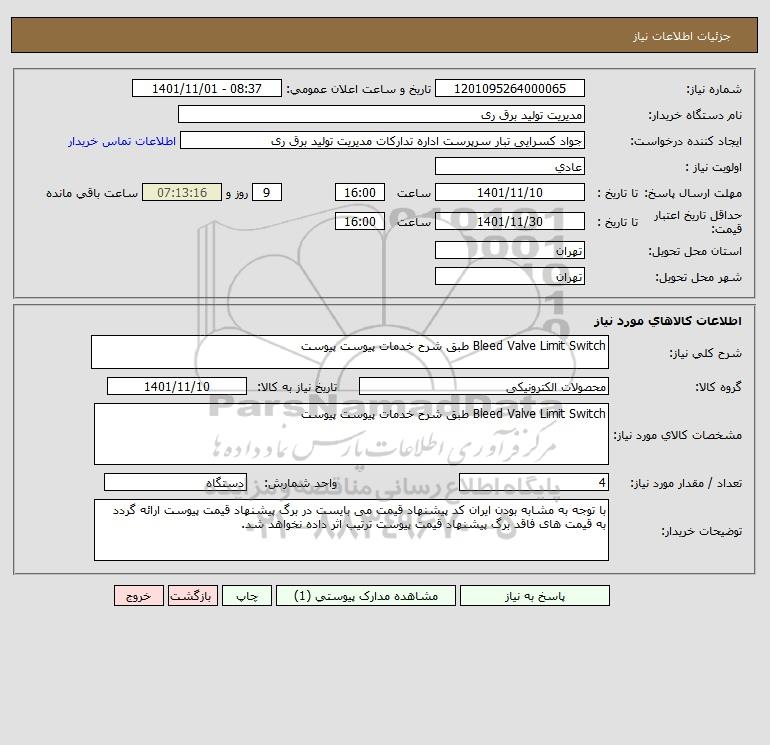Click the remaining days field showing 9
Image resolution: width=770 pixels, height=745 pixels.
pos(267,193)
